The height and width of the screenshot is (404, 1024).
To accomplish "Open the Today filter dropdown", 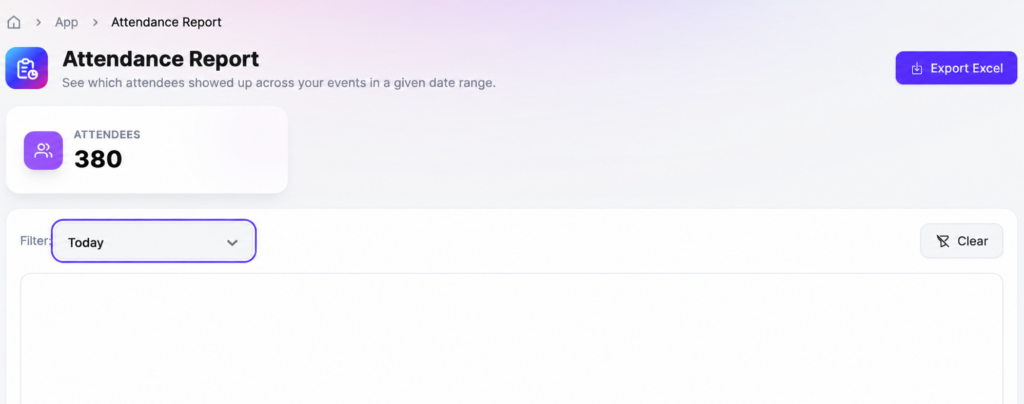I will click(153, 241).
